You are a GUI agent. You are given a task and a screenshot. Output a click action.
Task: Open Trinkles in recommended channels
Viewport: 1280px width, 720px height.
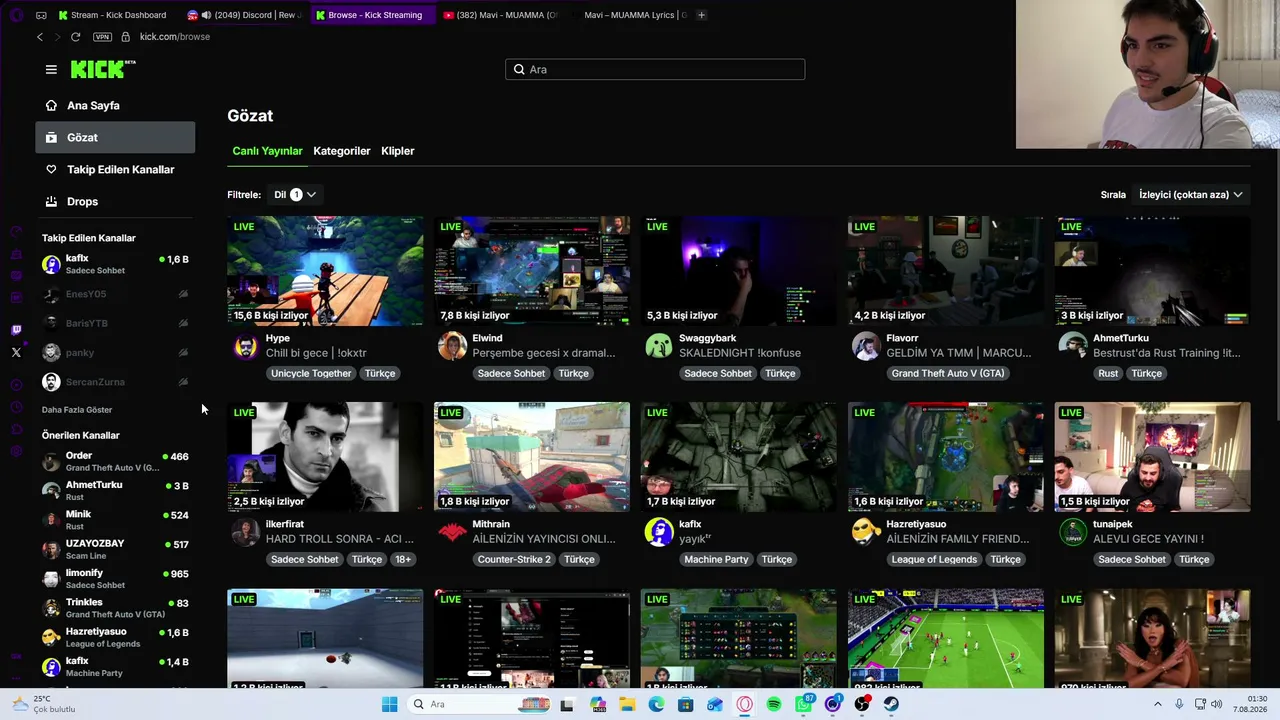coord(115,608)
